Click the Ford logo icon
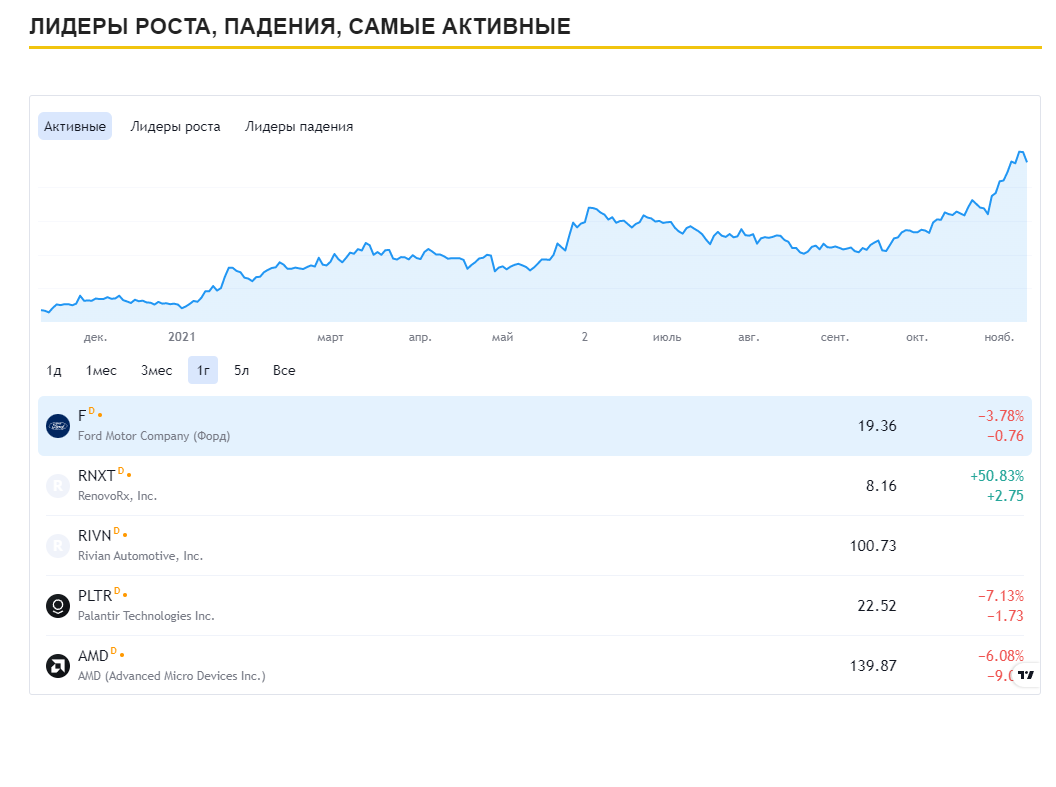Viewport: 1056px width, 787px height. tap(58, 426)
